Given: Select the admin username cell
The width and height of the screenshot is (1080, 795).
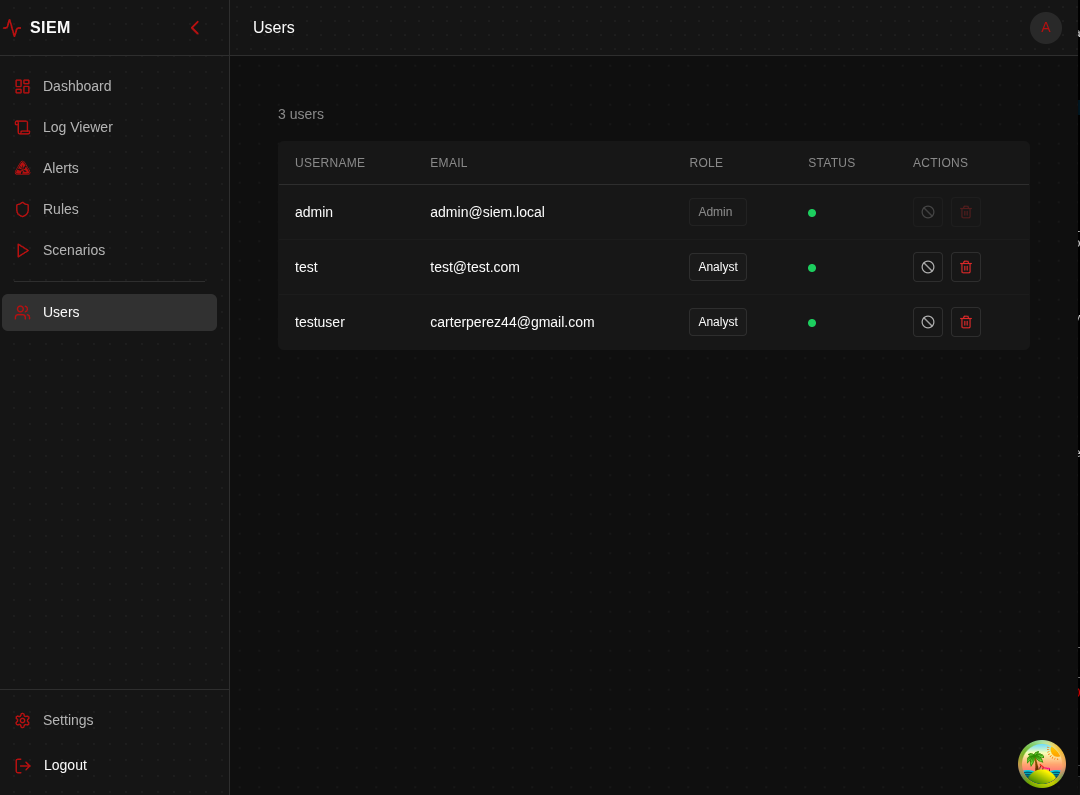Looking at the screenshot, I should 314,212.
